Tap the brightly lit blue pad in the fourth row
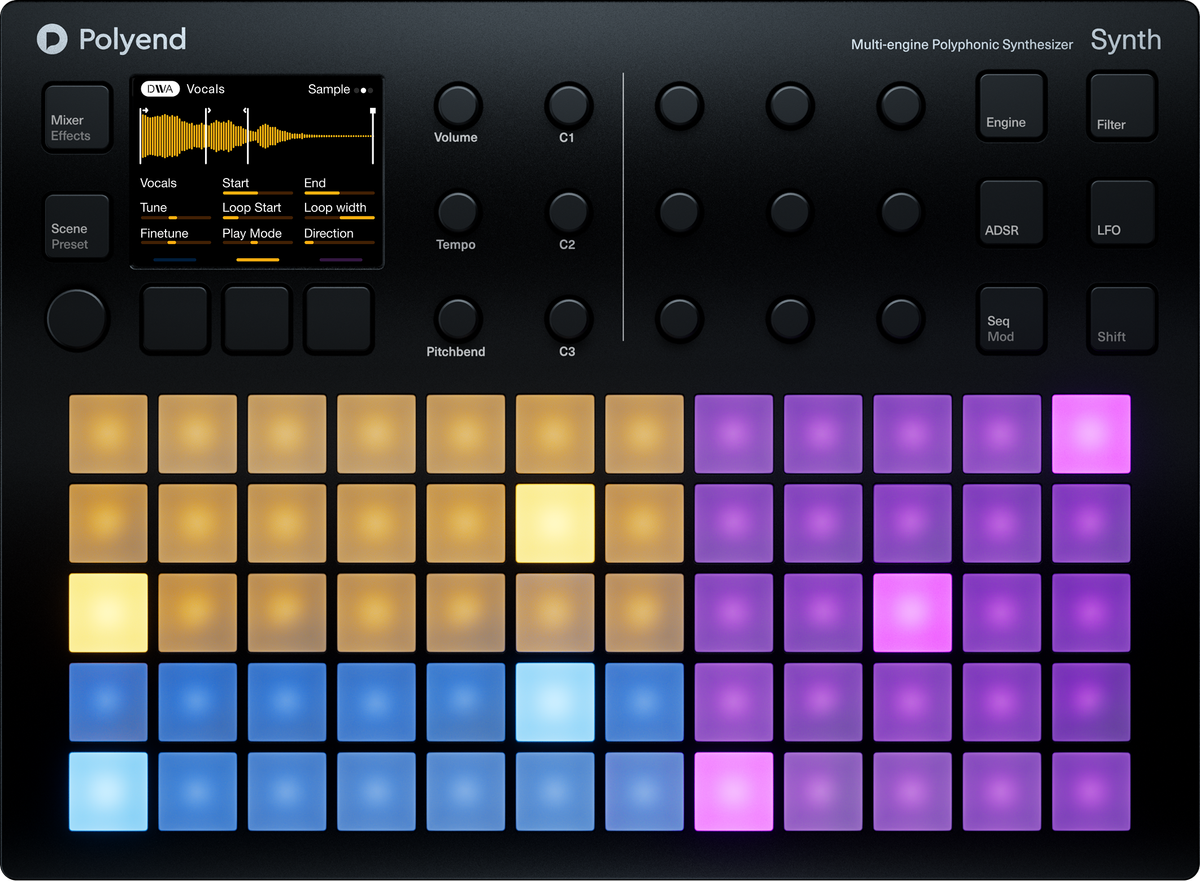The height and width of the screenshot is (881, 1200). pos(555,702)
